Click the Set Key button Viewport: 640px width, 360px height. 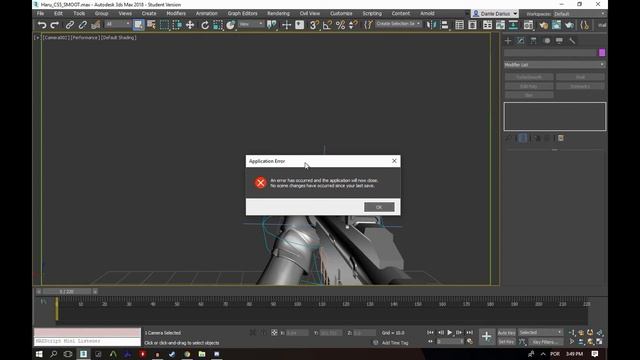point(507,342)
